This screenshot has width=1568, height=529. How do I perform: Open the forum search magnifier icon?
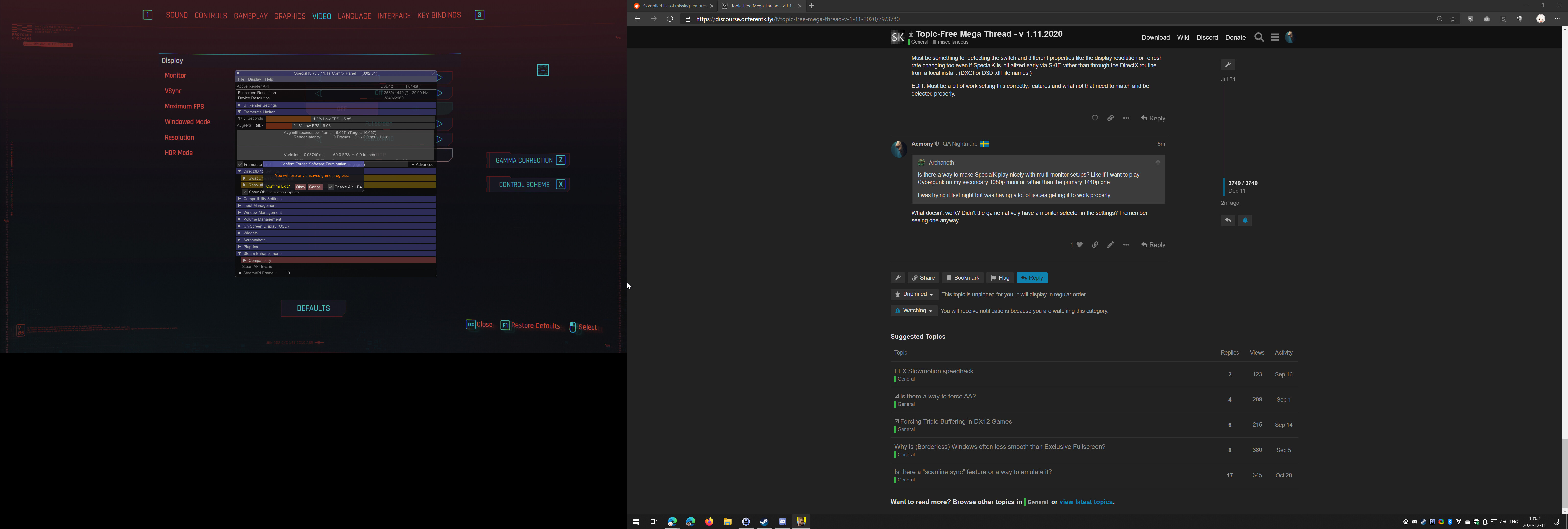coord(1259,38)
